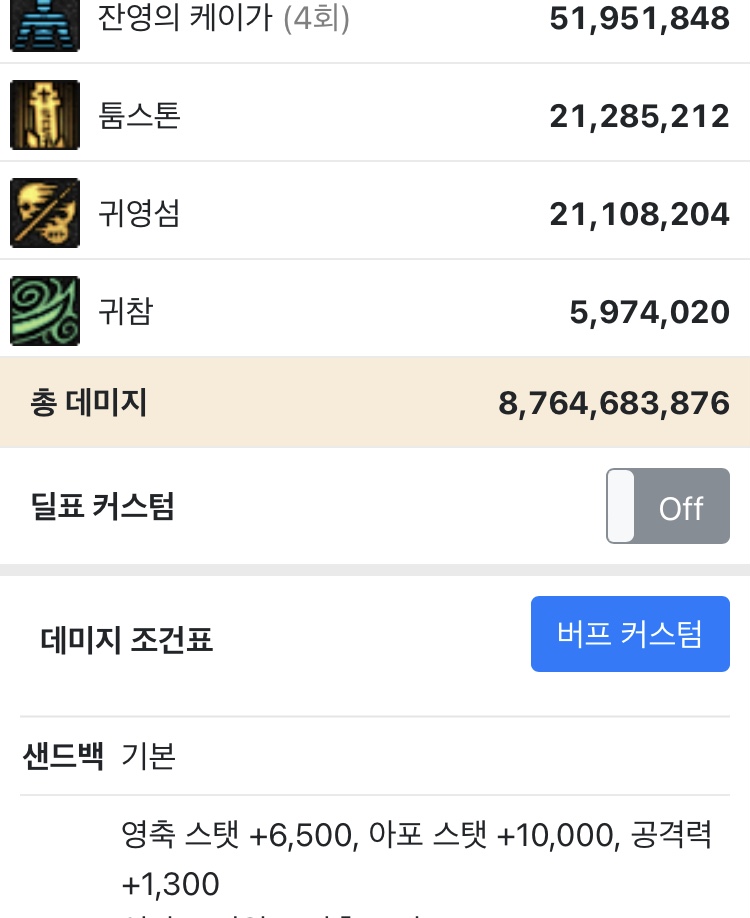Click the 잔영의 케이가 (4회) label
Viewport: 750px width, 918px height.
tap(224, 18)
